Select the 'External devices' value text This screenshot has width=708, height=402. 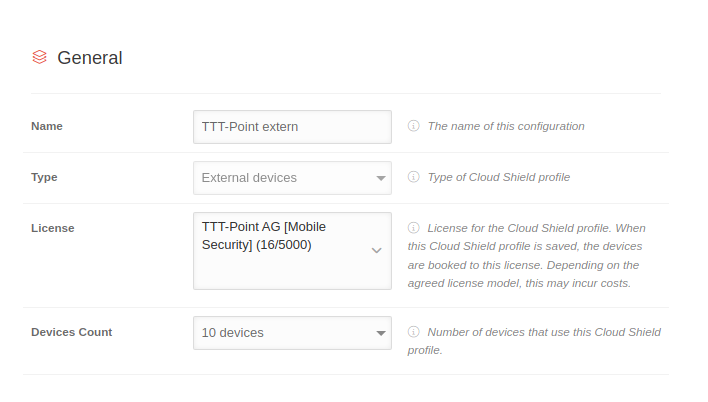tap(249, 178)
